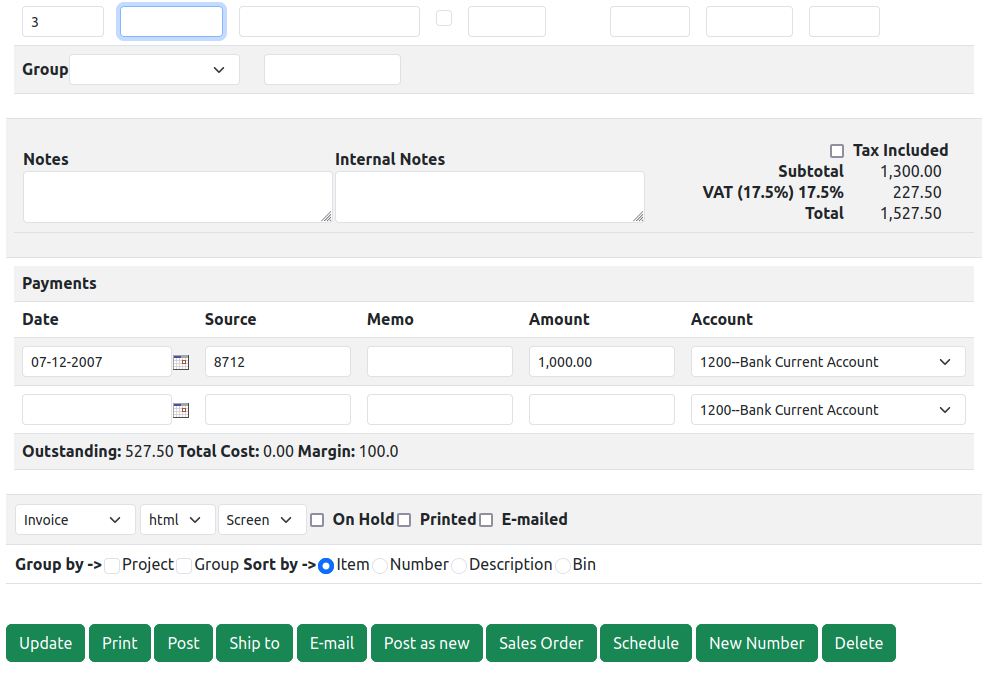The image size is (985, 674).
Task: Select Sort by Item radio button
Action: click(x=325, y=565)
